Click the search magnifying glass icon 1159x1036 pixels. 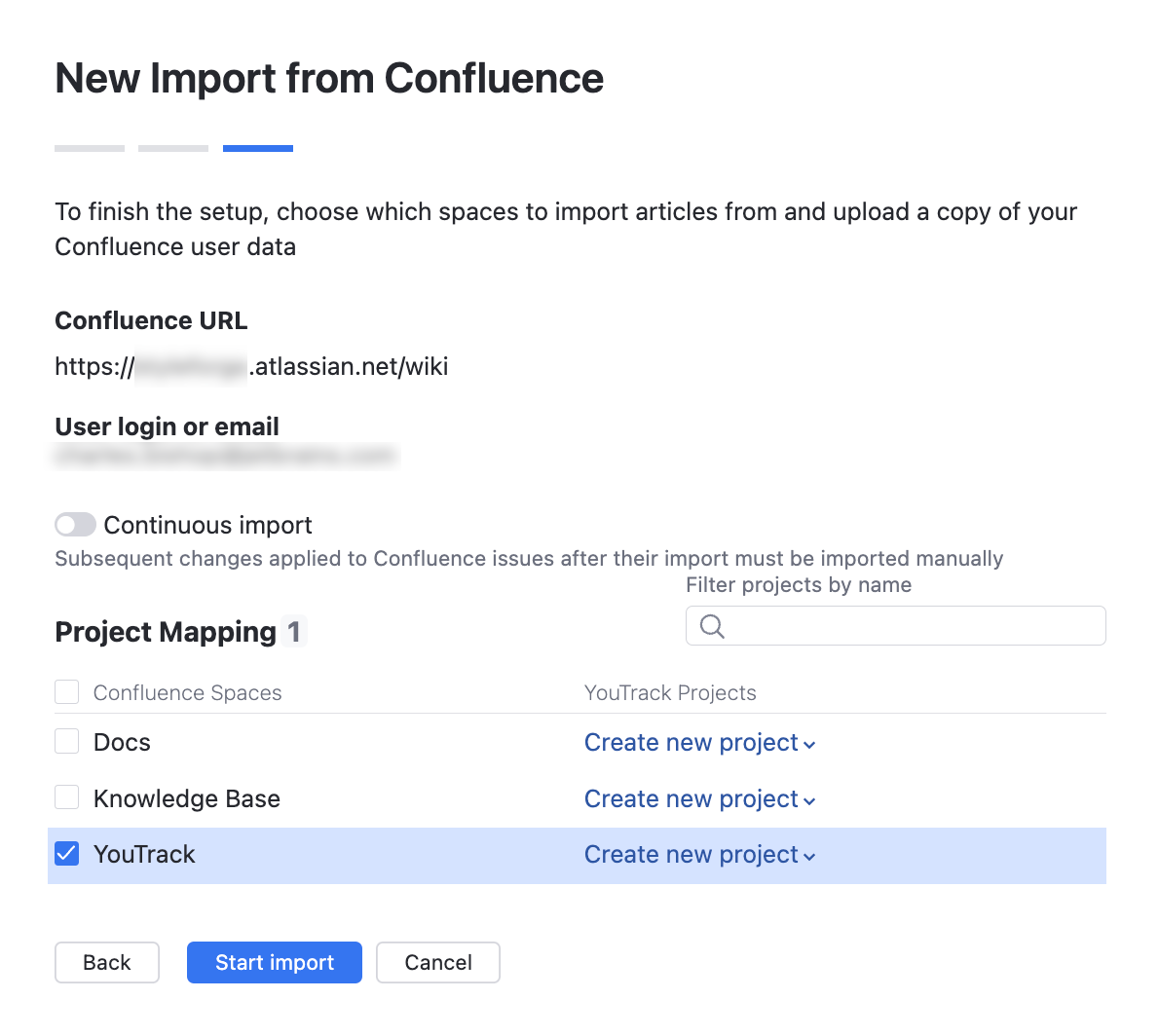(711, 626)
